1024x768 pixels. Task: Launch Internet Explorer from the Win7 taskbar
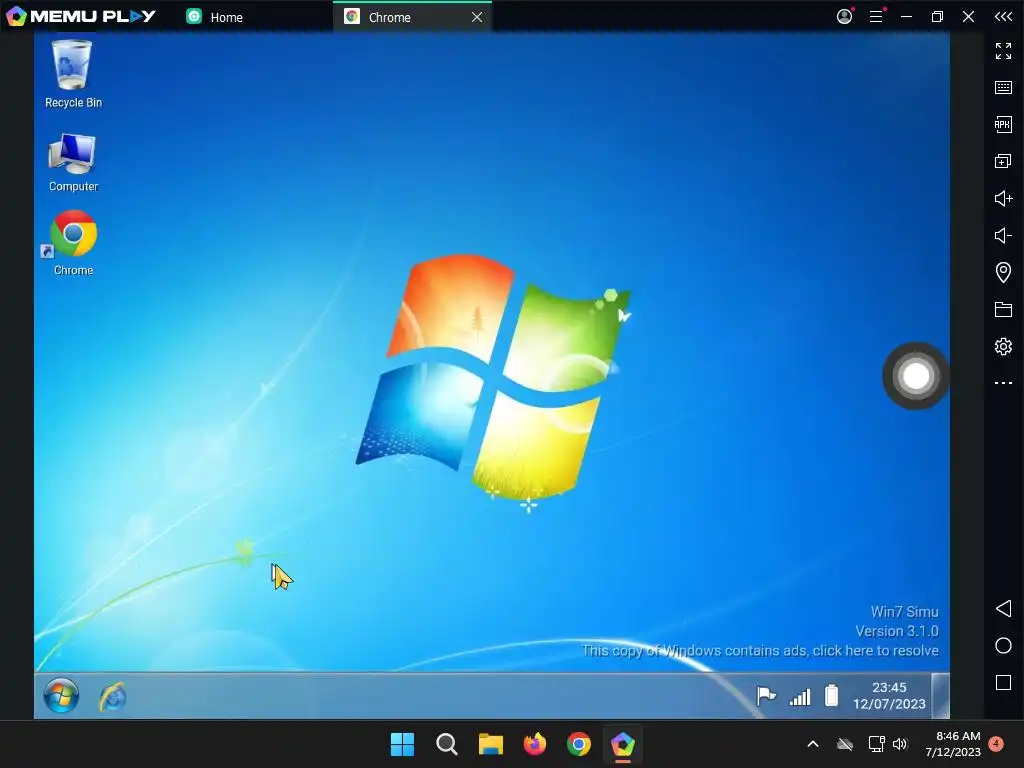pos(112,697)
